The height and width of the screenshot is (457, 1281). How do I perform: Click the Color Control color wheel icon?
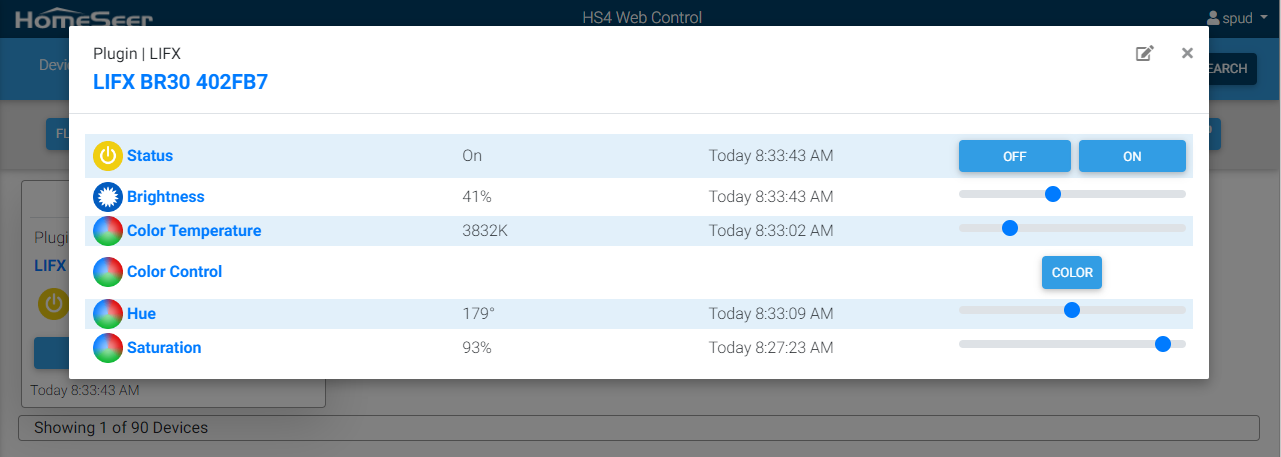tap(108, 272)
